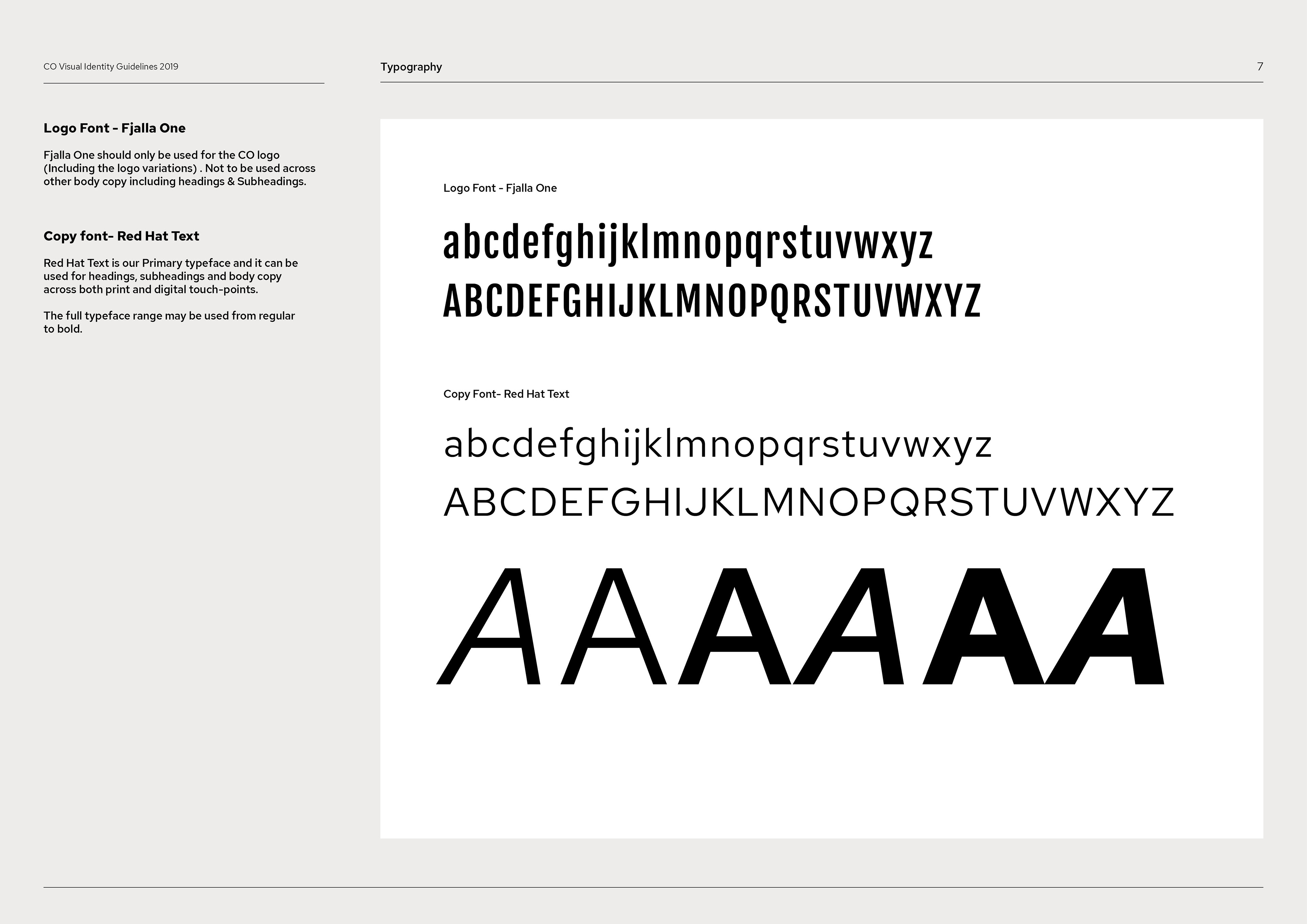Image resolution: width=1307 pixels, height=924 pixels.
Task: Click the page number 7
Action: point(1260,67)
